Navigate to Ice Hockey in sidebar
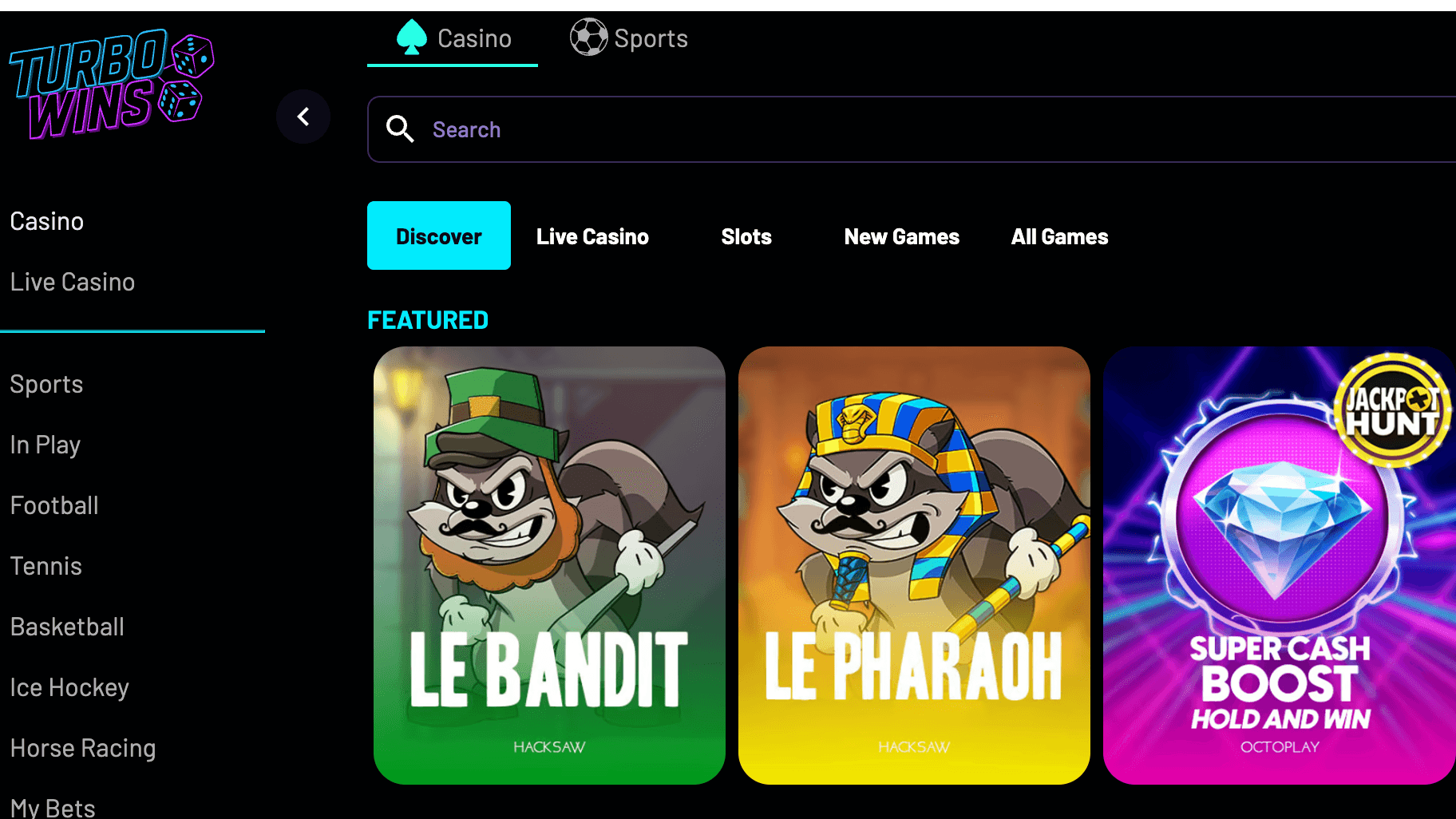Viewport: 1456px width, 819px height. [69, 687]
